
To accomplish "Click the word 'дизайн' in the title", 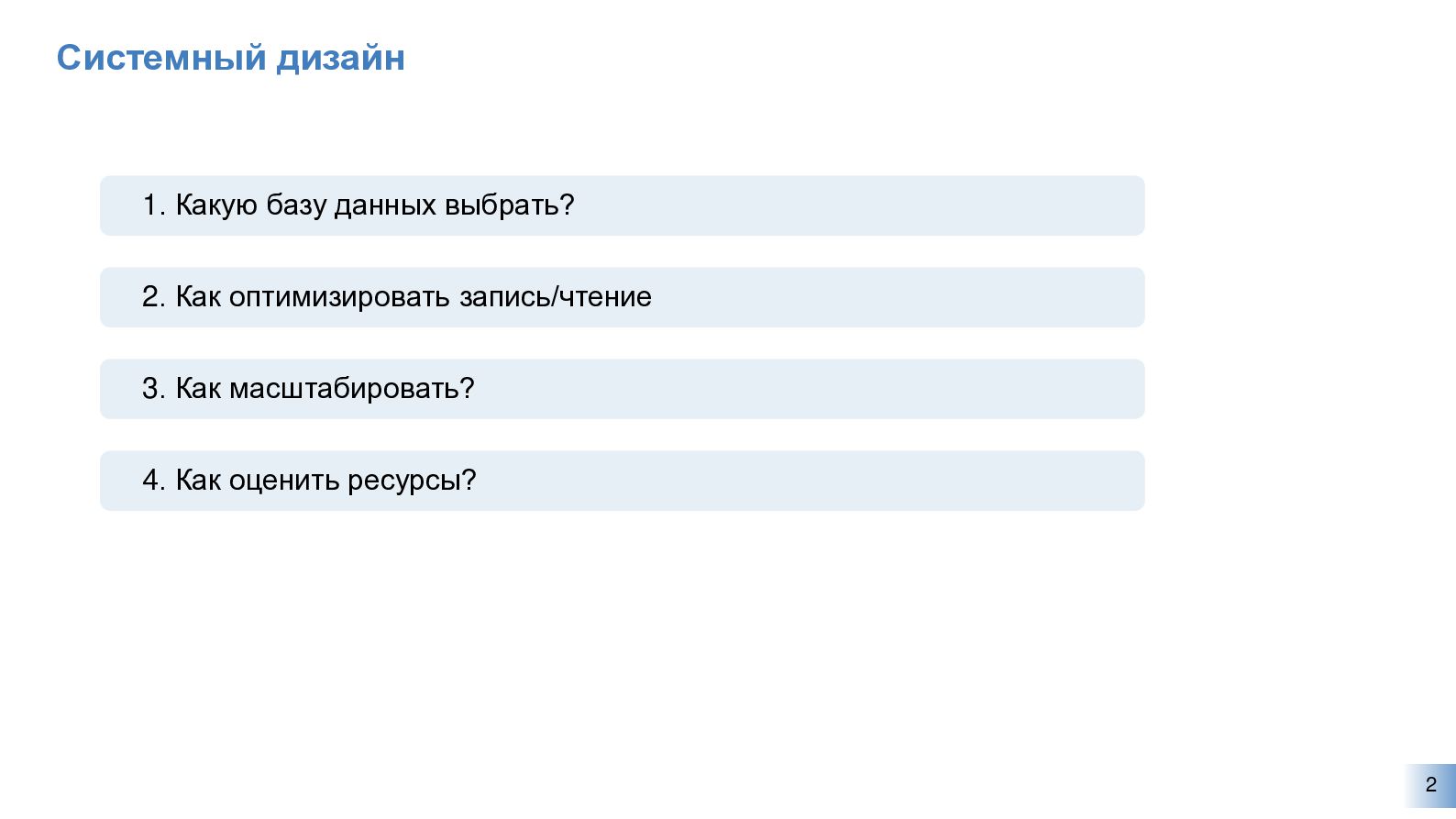I will (341, 58).
